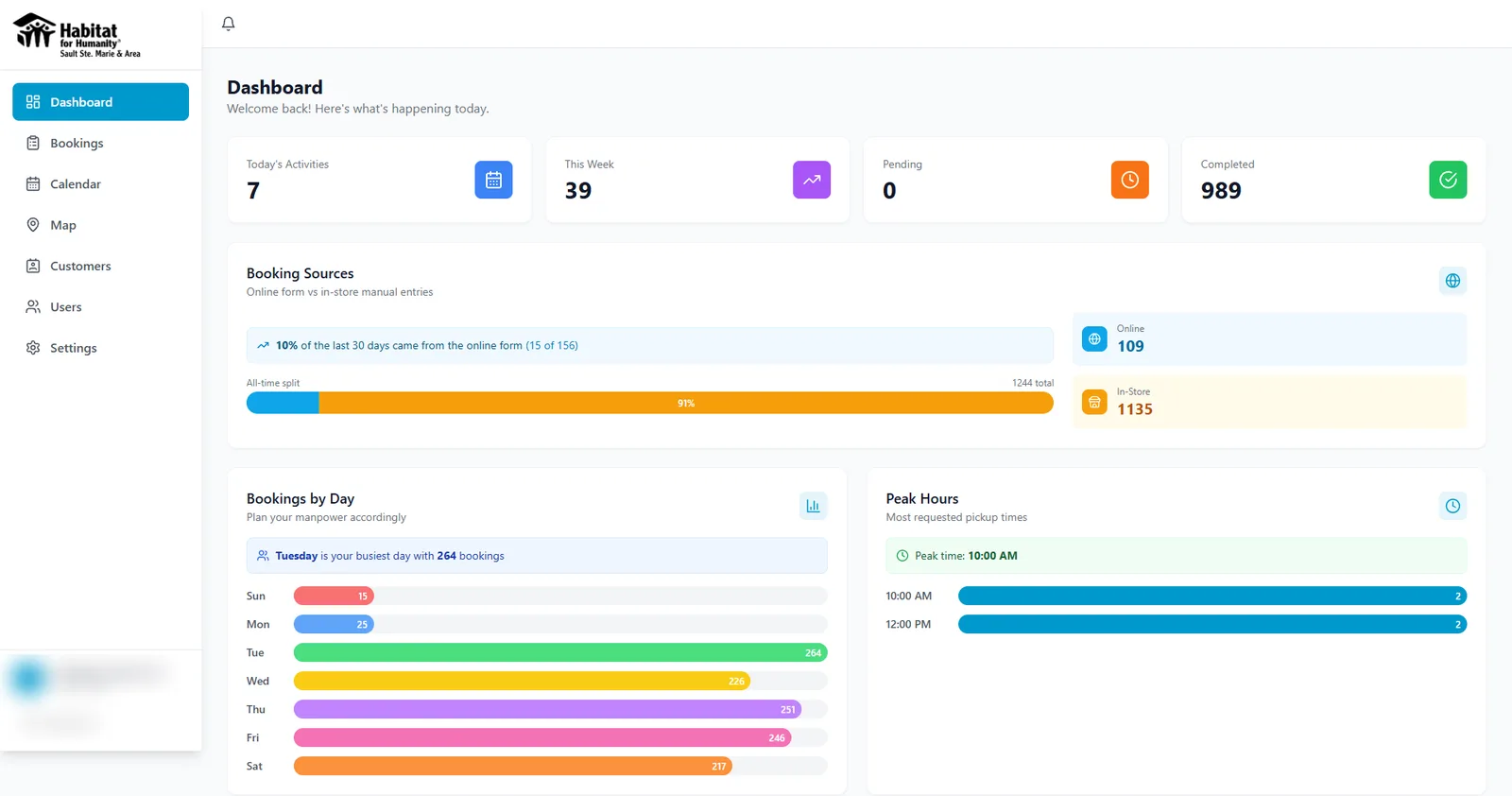This screenshot has height=796, width=1512.
Task: Open the Map view from sidebar
Action: coord(100,225)
